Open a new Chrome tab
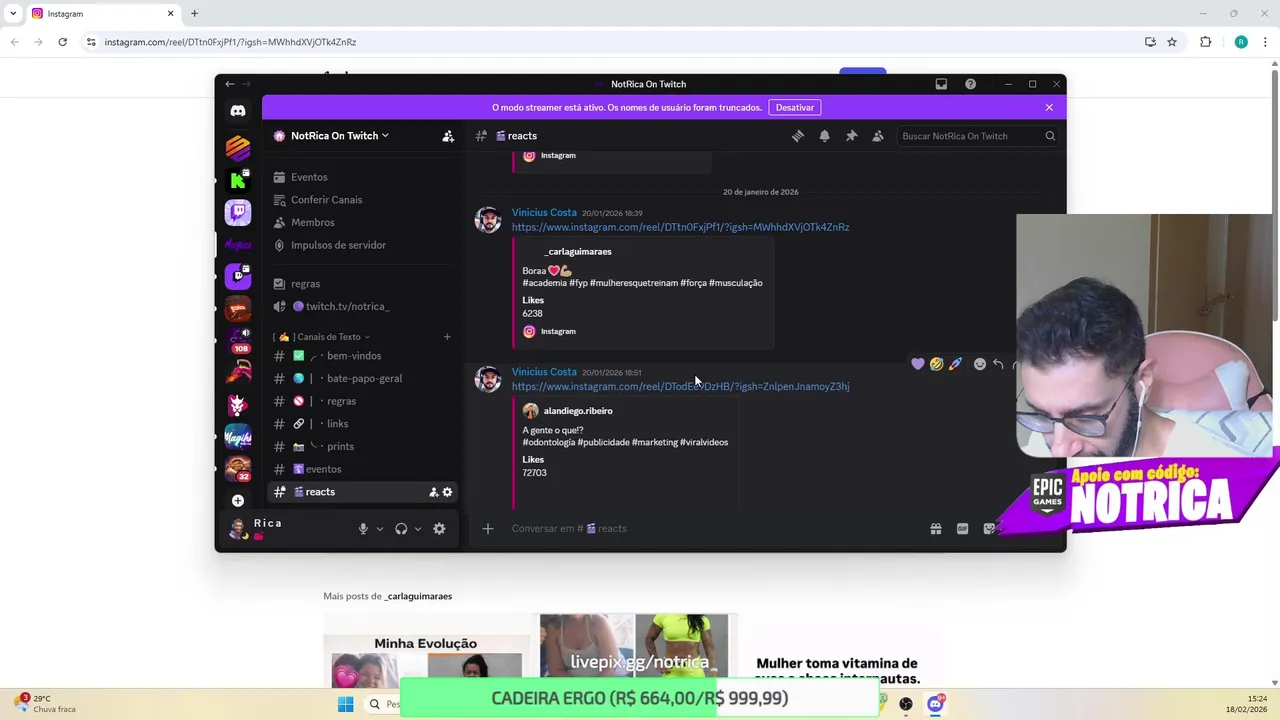This screenshot has width=1280, height=720. click(x=194, y=13)
